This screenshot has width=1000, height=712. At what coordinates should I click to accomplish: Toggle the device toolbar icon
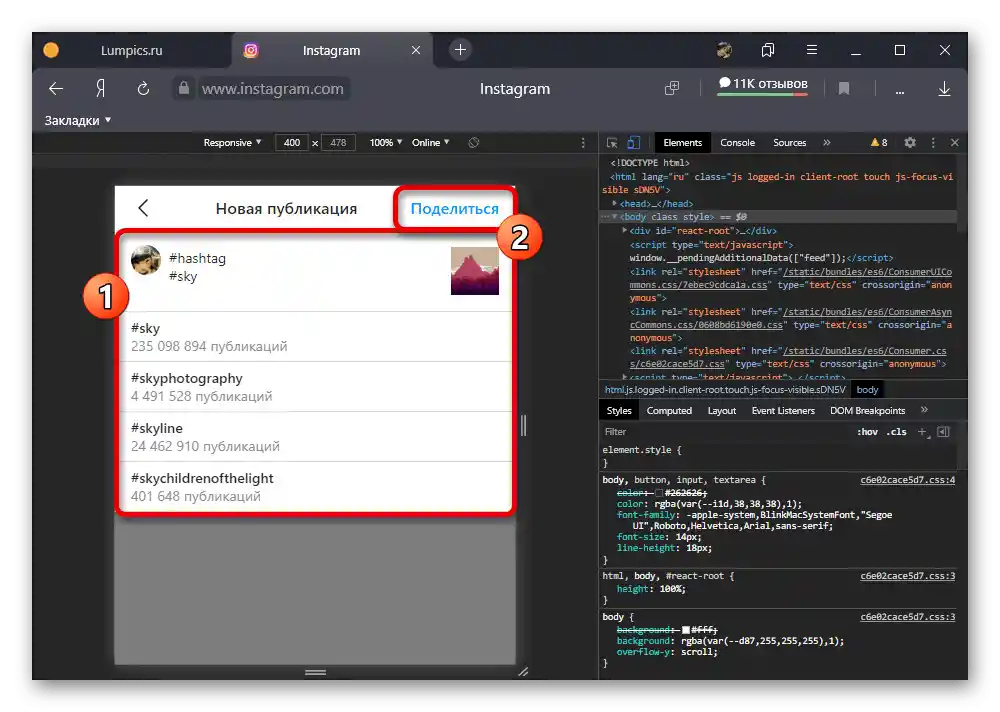tap(633, 143)
